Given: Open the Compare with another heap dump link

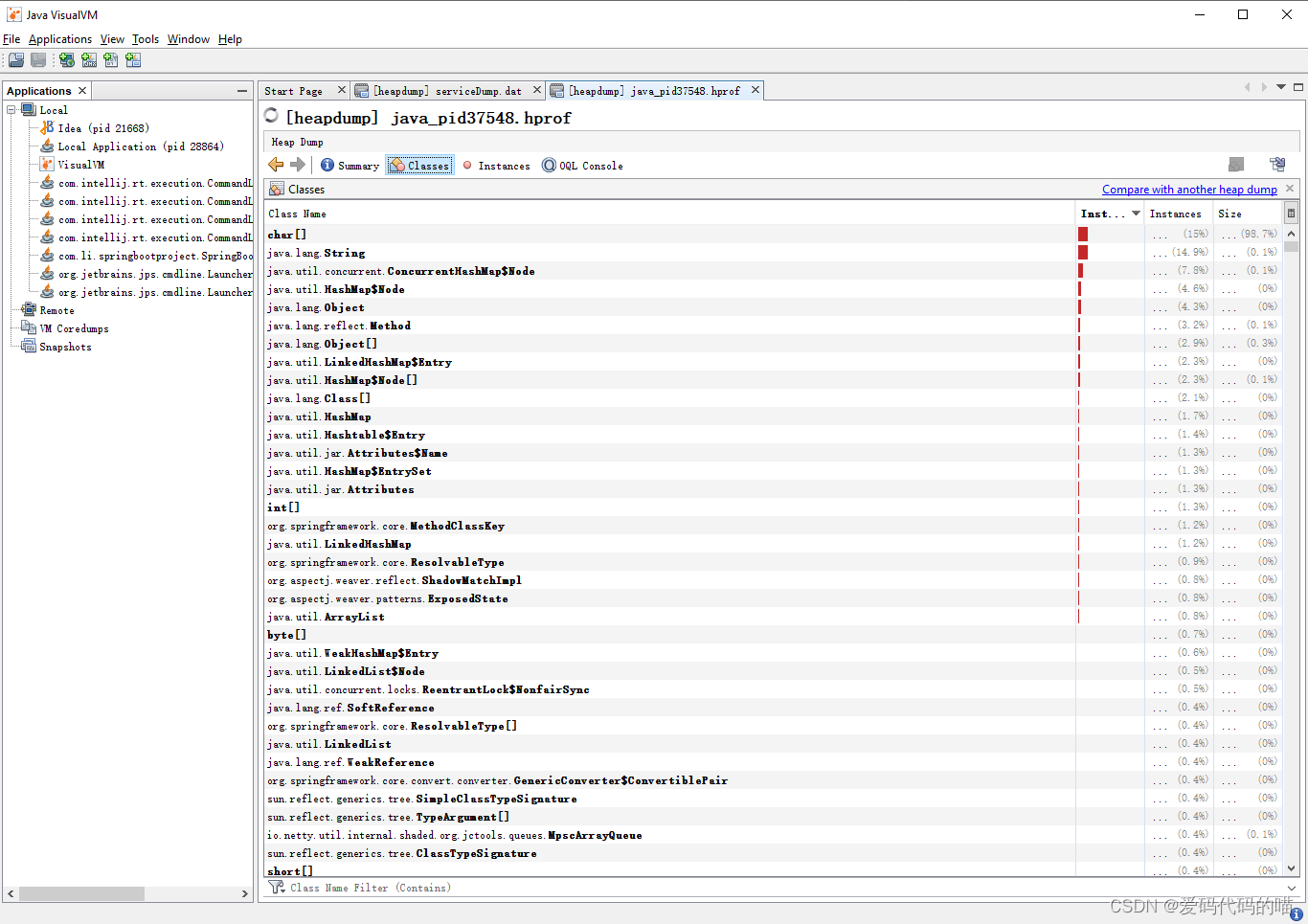Looking at the screenshot, I should [1189, 190].
